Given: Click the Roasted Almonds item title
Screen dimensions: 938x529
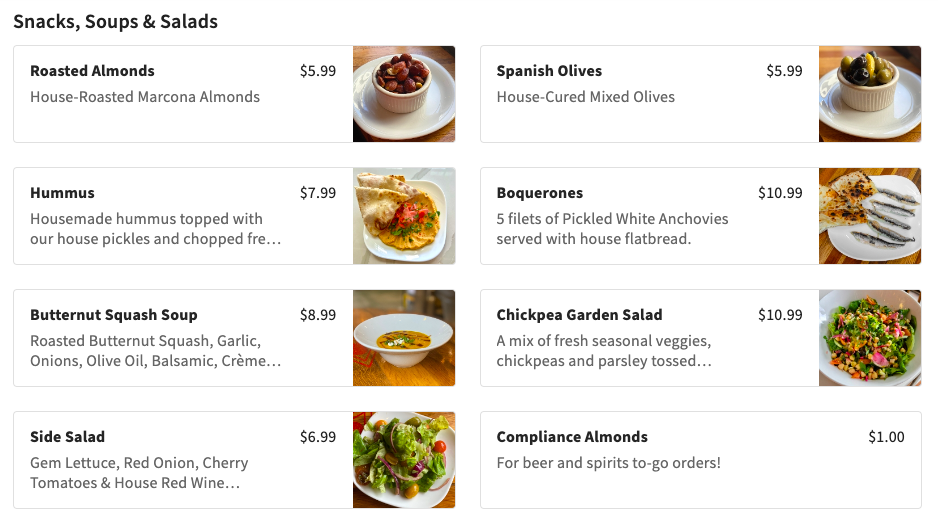Looking at the screenshot, I should point(92,71).
